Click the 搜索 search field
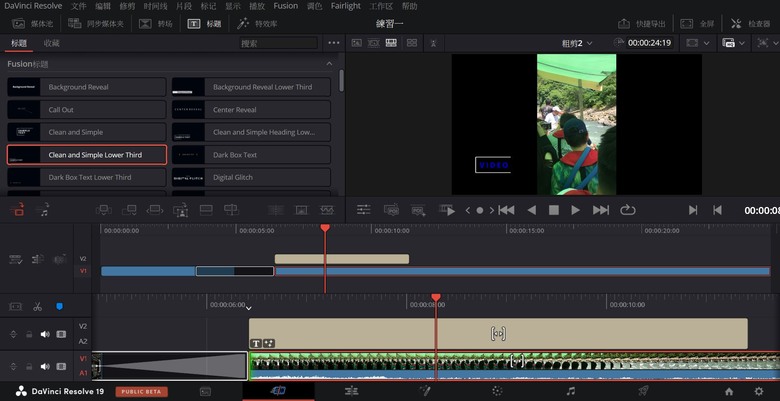Viewport: 780px width, 401px height. point(278,43)
